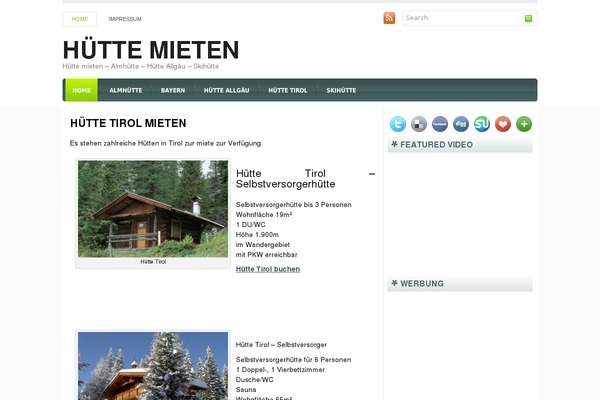Image resolution: width=600 pixels, height=400 pixels.
Task: Click the FEATURED VIDEO sidebar heading
Action: (436, 145)
